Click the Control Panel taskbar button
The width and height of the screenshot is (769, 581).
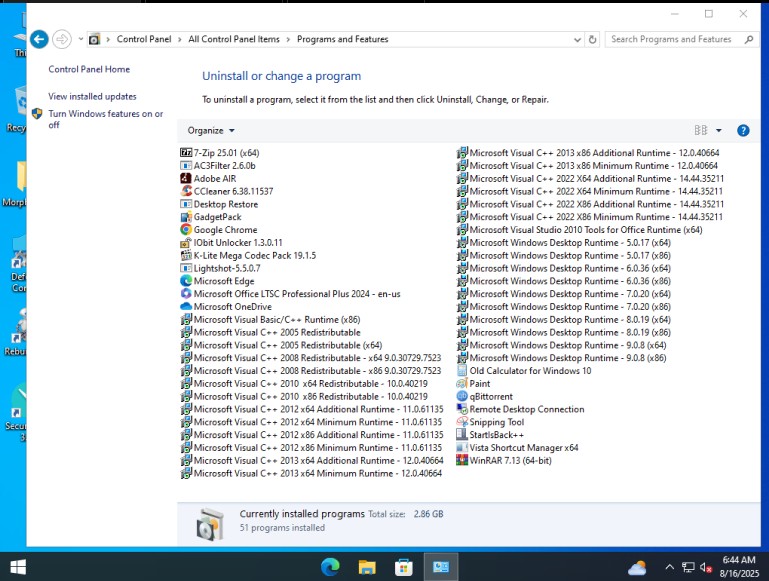(441, 567)
